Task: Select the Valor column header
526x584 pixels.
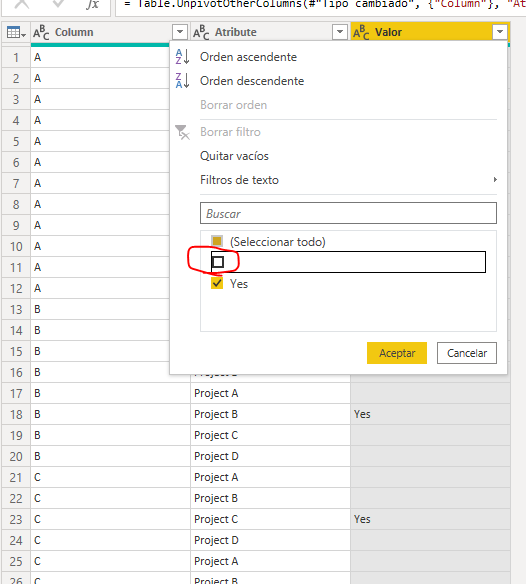Action: click(388, 32)
